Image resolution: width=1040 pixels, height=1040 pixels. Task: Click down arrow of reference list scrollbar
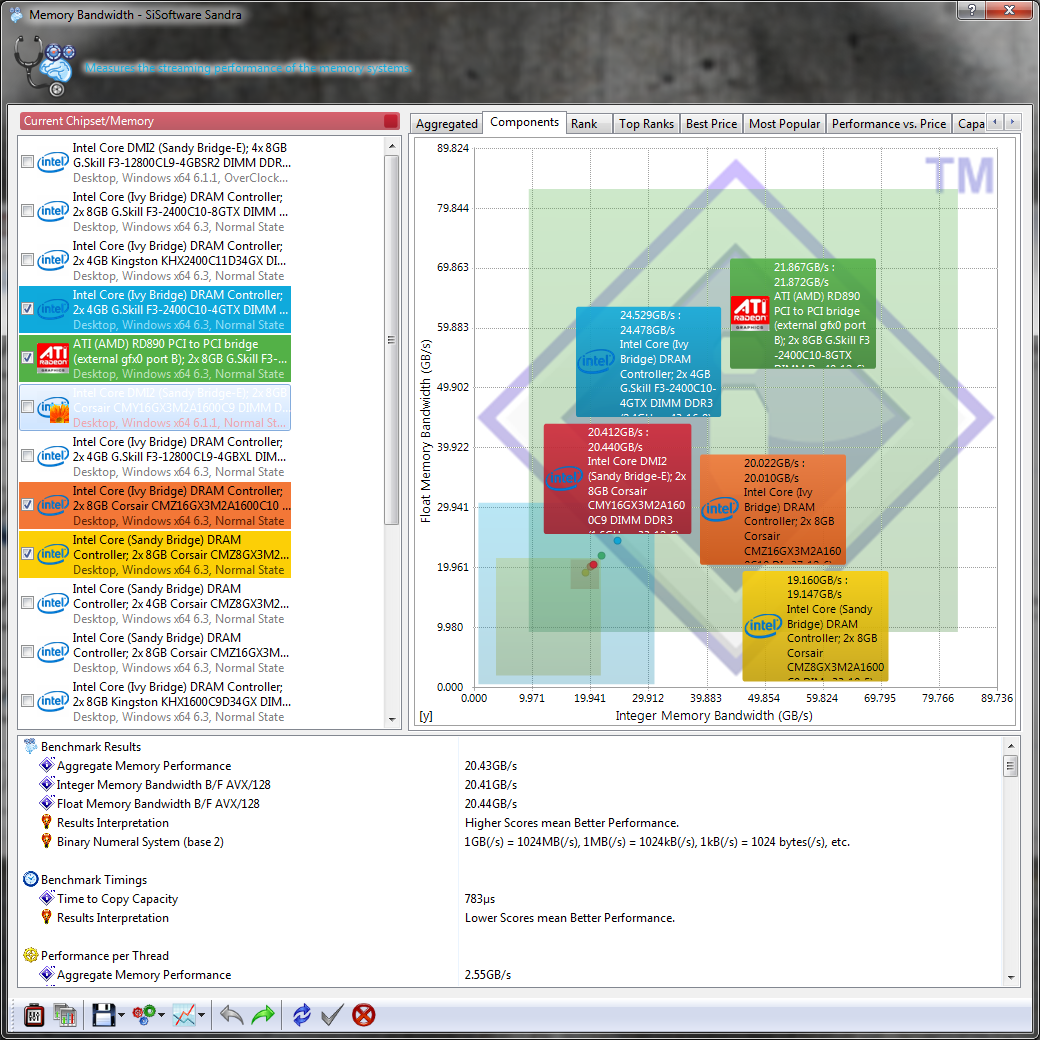[x=392, y=720]
